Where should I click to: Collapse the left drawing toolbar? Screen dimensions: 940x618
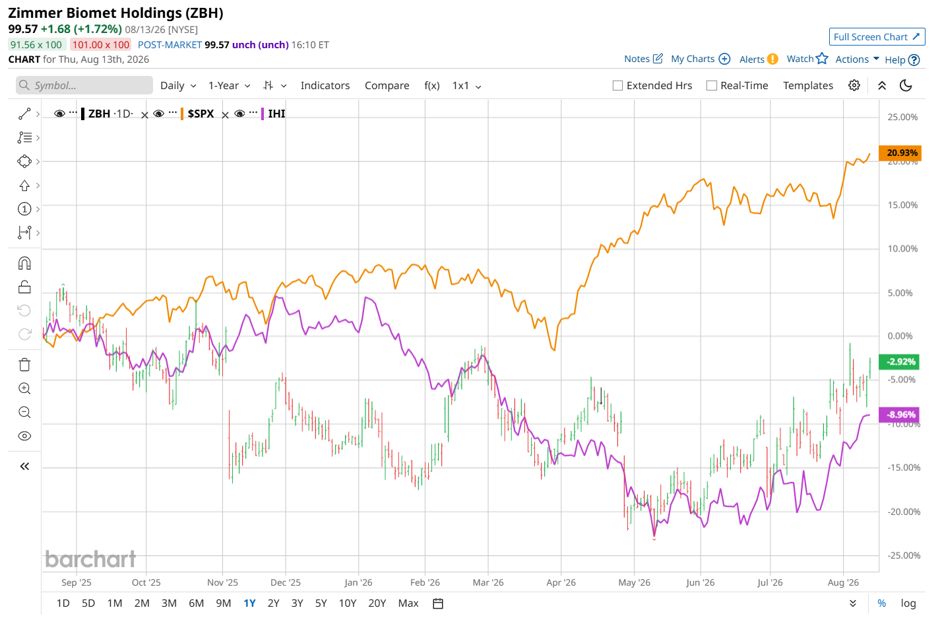point(24,466)
